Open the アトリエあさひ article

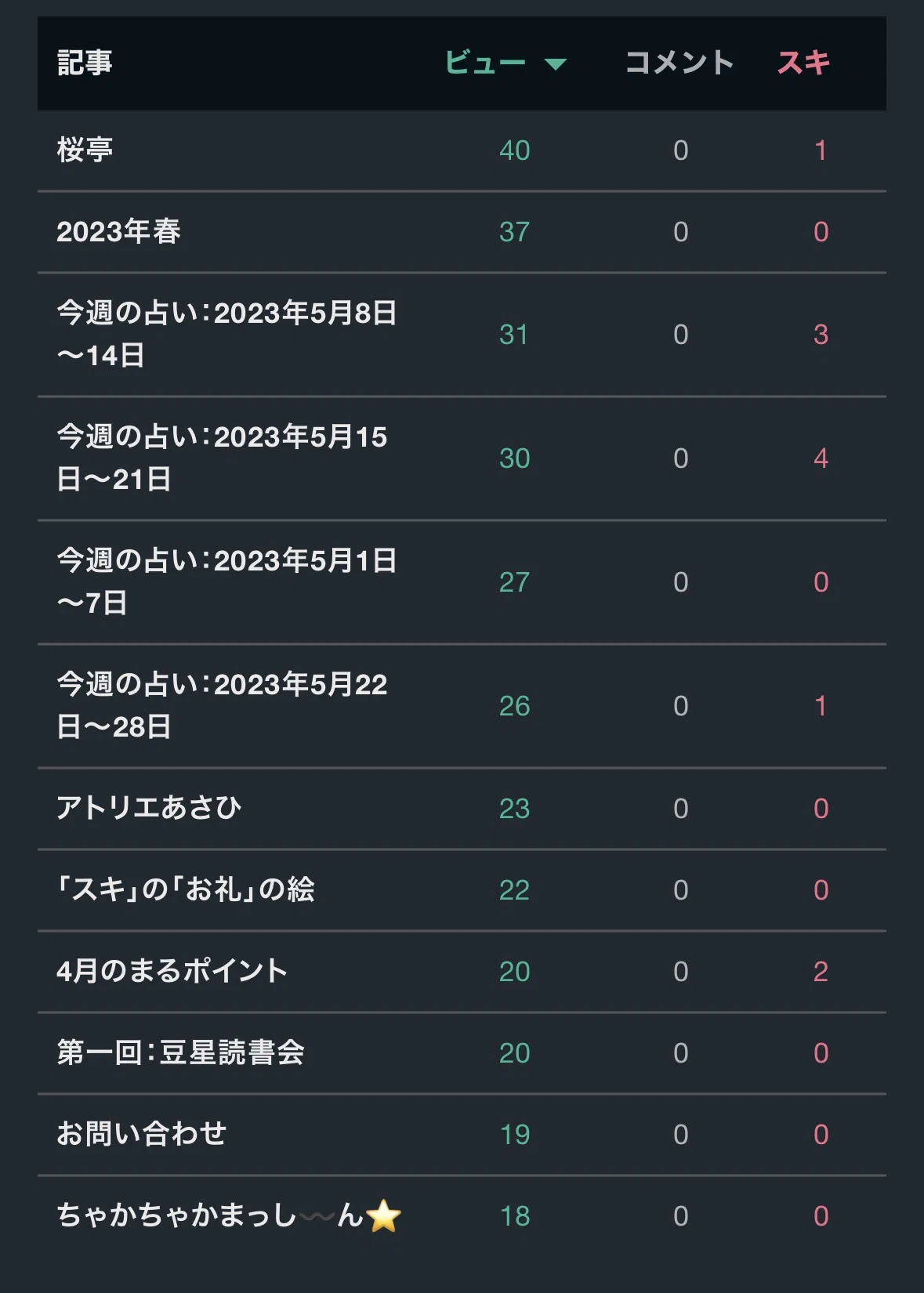(149, 808)
